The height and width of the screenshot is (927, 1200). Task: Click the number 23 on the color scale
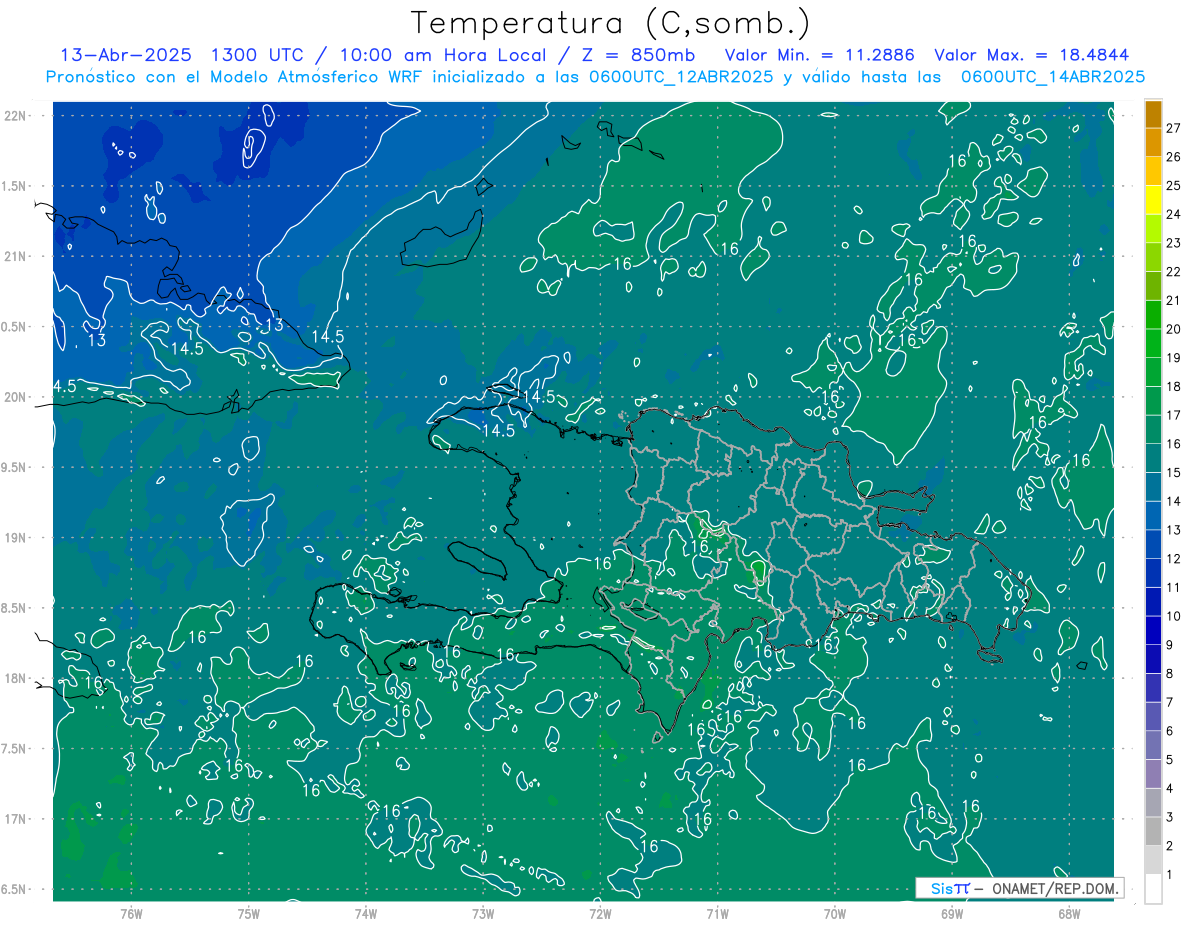(x=1175, y=243)
